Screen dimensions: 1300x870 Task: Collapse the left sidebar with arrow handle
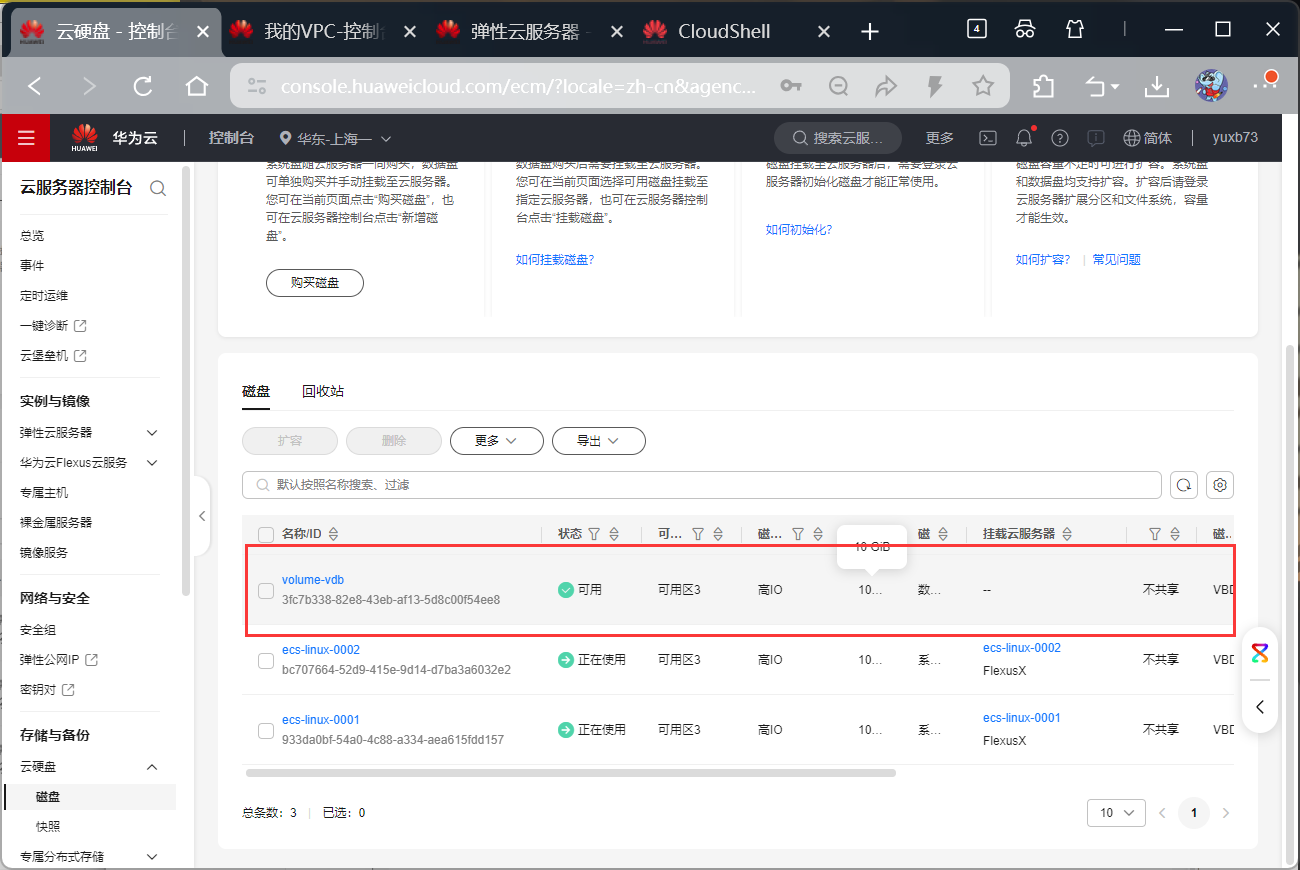coord(201,516)
